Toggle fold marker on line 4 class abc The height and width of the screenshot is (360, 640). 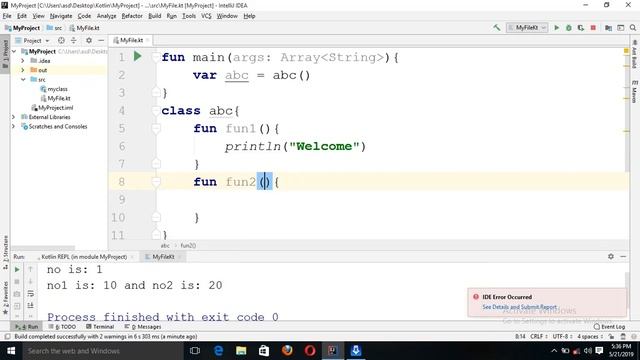click(x=156, y=110)
